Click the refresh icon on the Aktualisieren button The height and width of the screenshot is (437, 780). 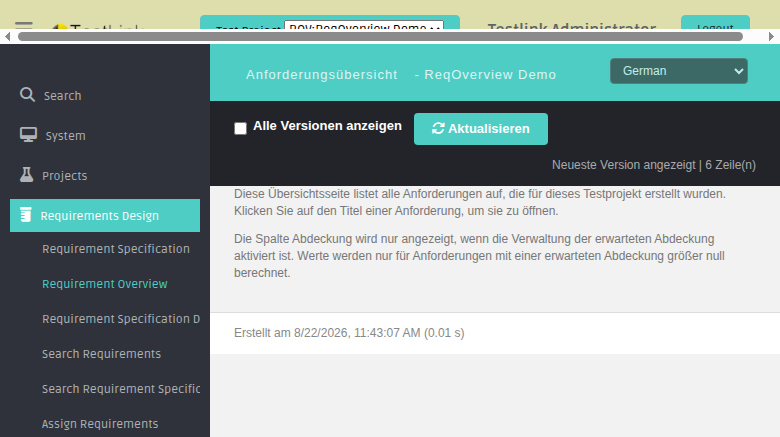438,129
